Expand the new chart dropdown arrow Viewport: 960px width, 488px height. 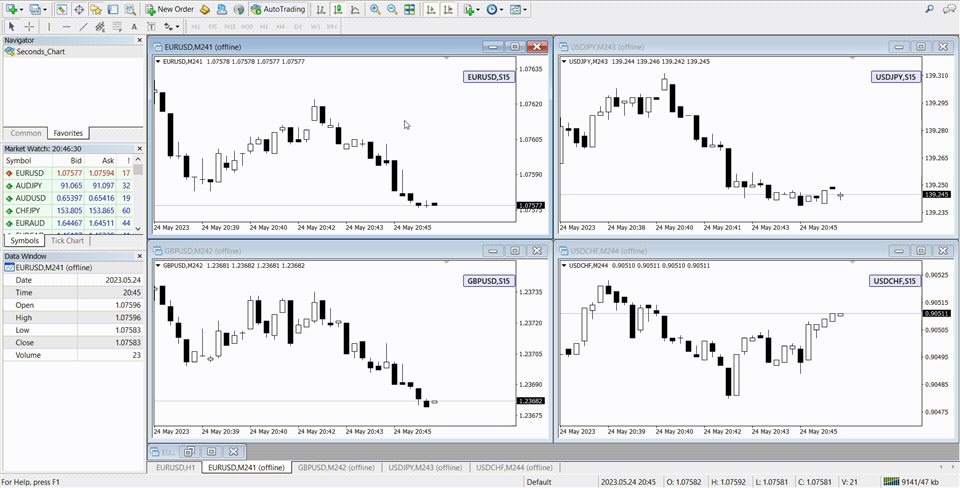click(x=21, y=10)
